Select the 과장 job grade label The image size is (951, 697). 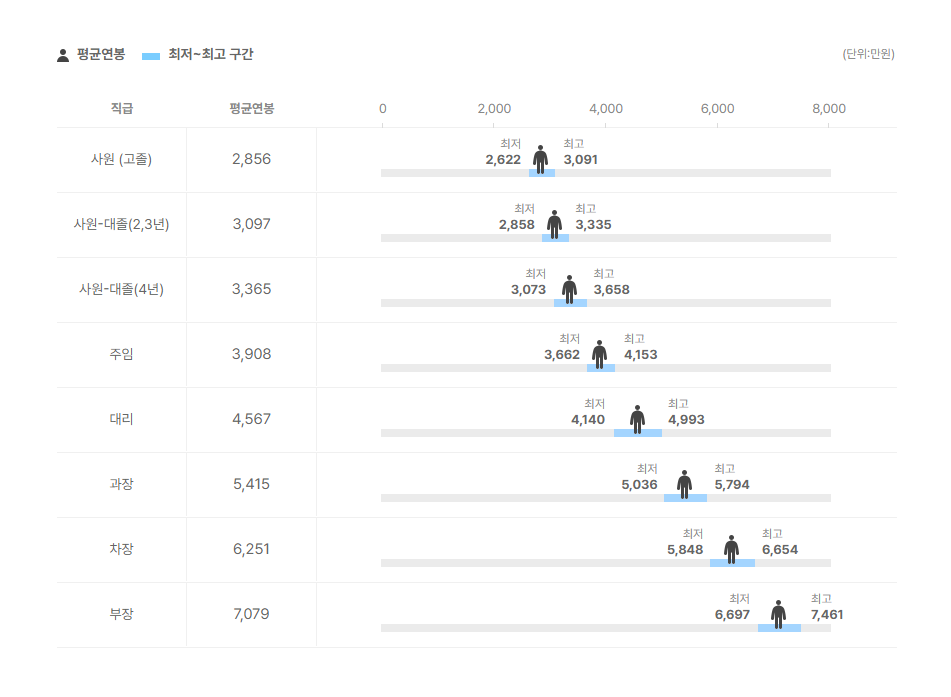tap(121, 484)
